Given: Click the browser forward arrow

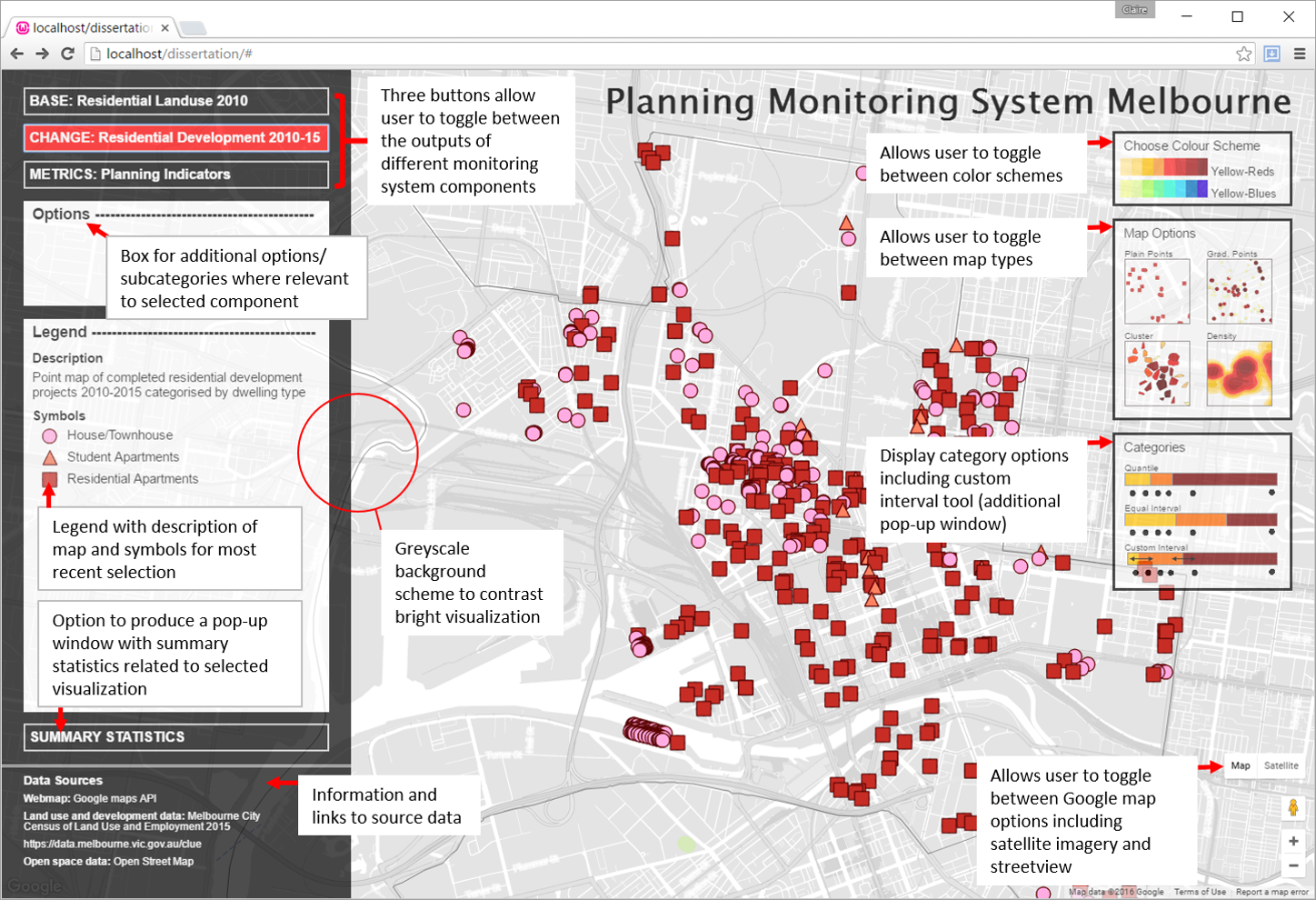Looking at the screenshot, I should pos(42,54).
